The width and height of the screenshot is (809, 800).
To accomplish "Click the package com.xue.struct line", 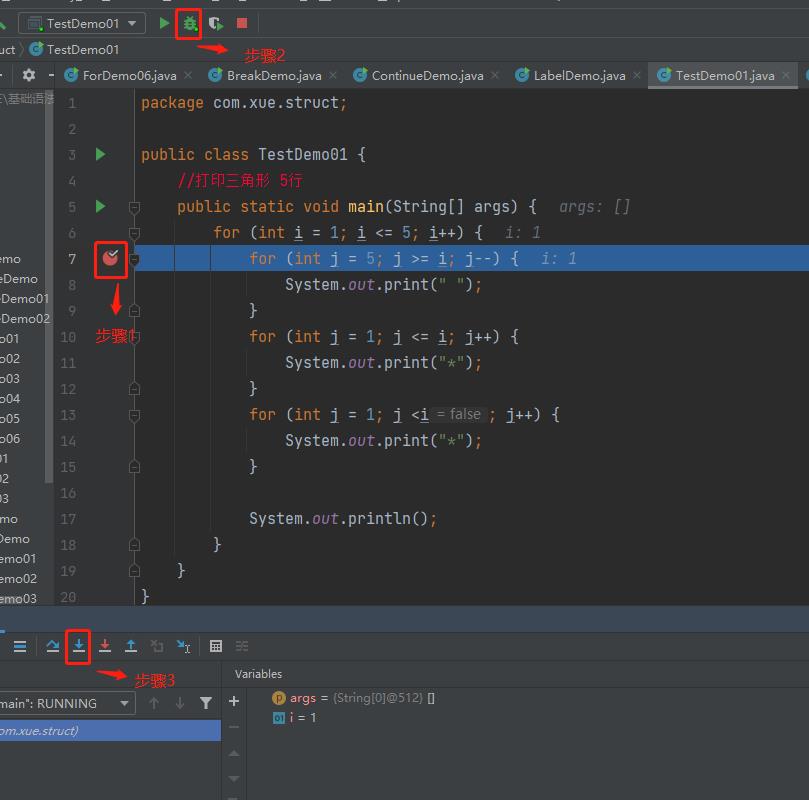I will click(244, 103).
